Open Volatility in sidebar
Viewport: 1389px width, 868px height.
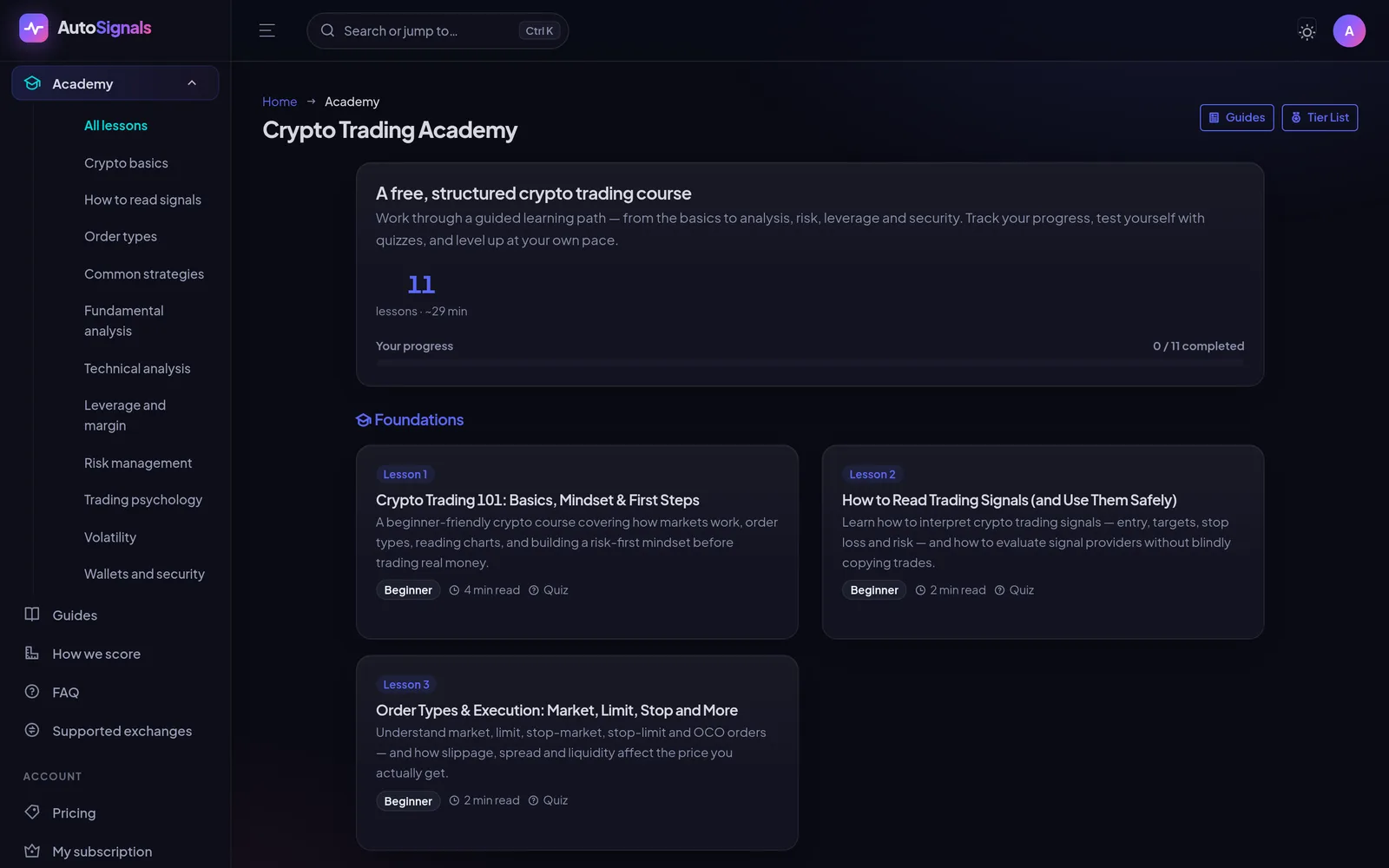(x=110, y=537)
